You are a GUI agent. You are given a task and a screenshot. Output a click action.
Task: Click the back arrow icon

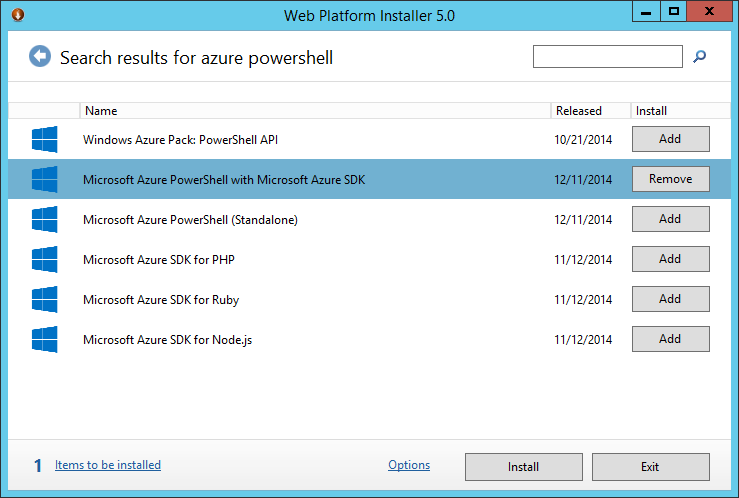click(39, 57)
